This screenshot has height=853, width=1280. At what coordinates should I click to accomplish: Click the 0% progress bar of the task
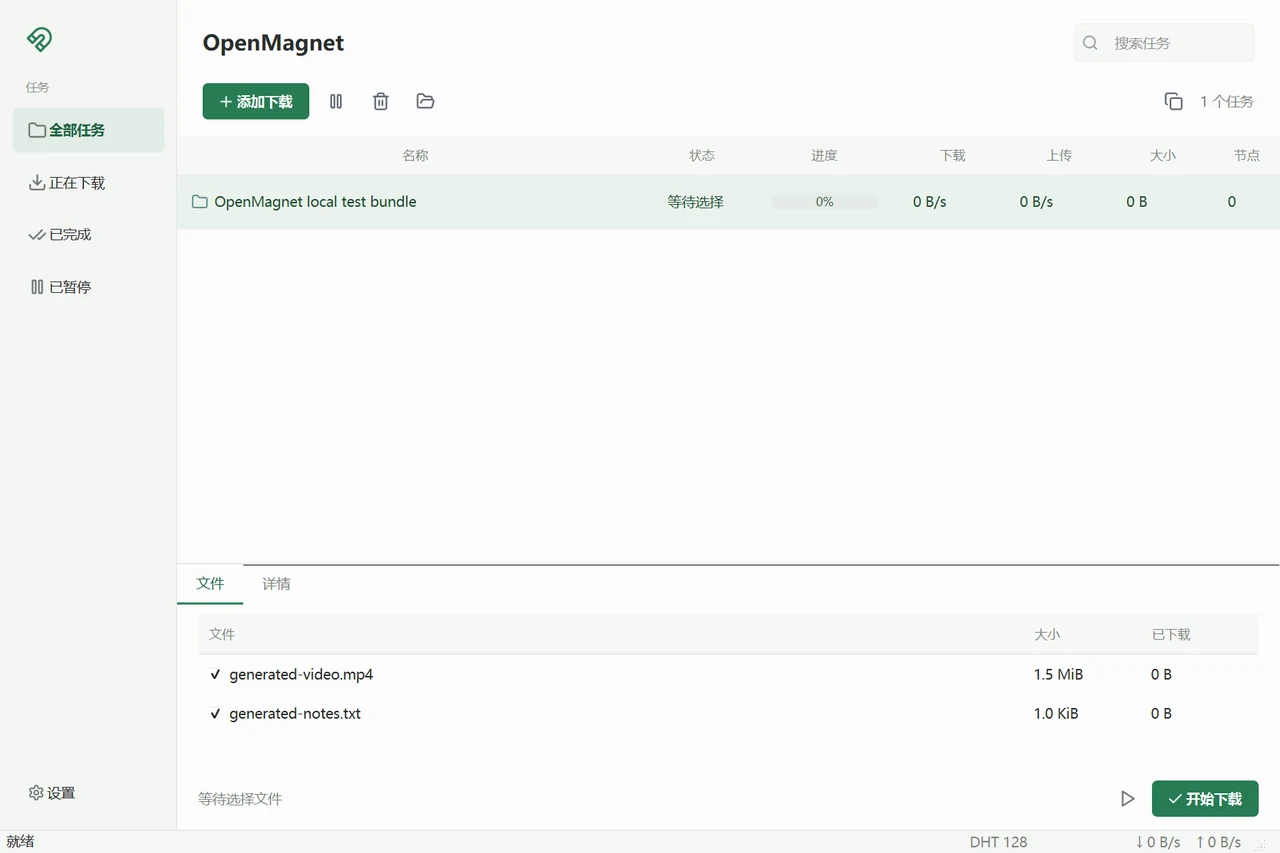824,202
